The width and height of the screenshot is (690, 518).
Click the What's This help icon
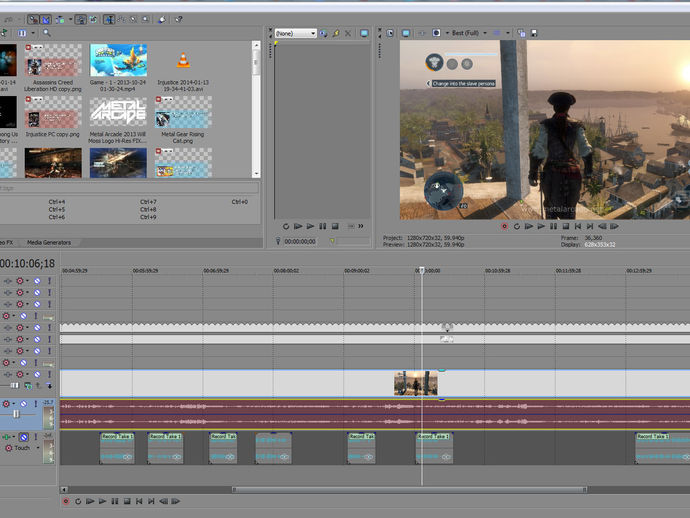tap(178, 19)
